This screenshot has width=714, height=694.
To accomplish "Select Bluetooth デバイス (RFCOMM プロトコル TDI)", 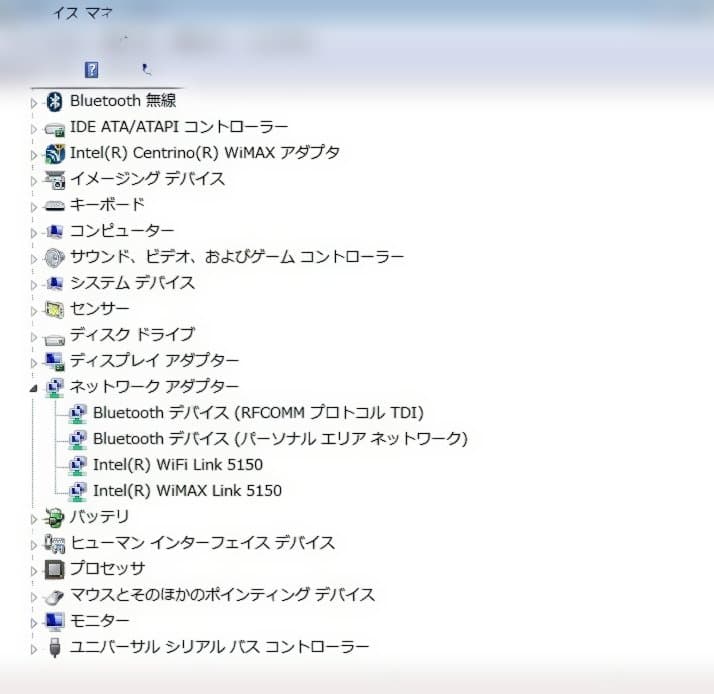I will [258, 413].
